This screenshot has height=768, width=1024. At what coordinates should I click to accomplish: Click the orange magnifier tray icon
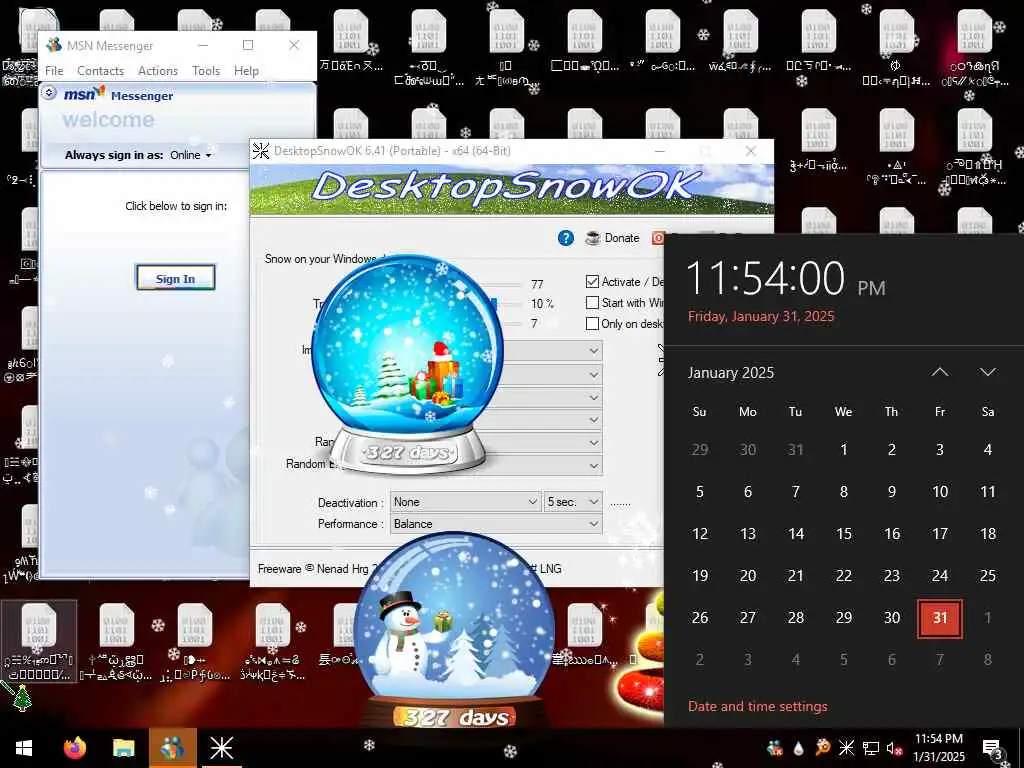[822, 748]
